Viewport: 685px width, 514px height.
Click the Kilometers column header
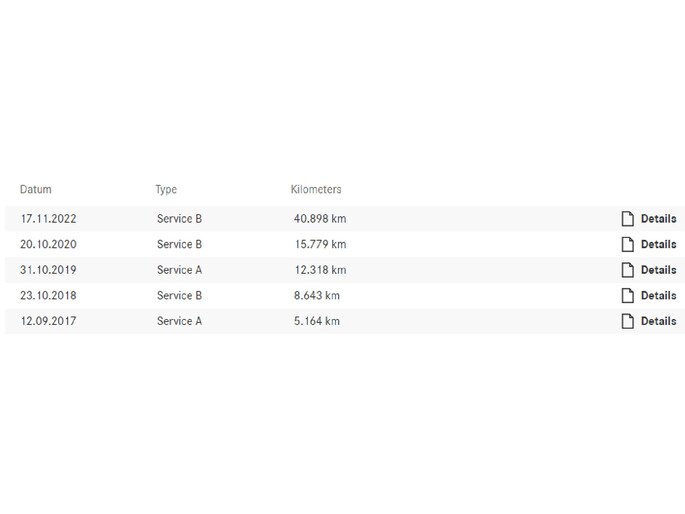coord(316,190)
